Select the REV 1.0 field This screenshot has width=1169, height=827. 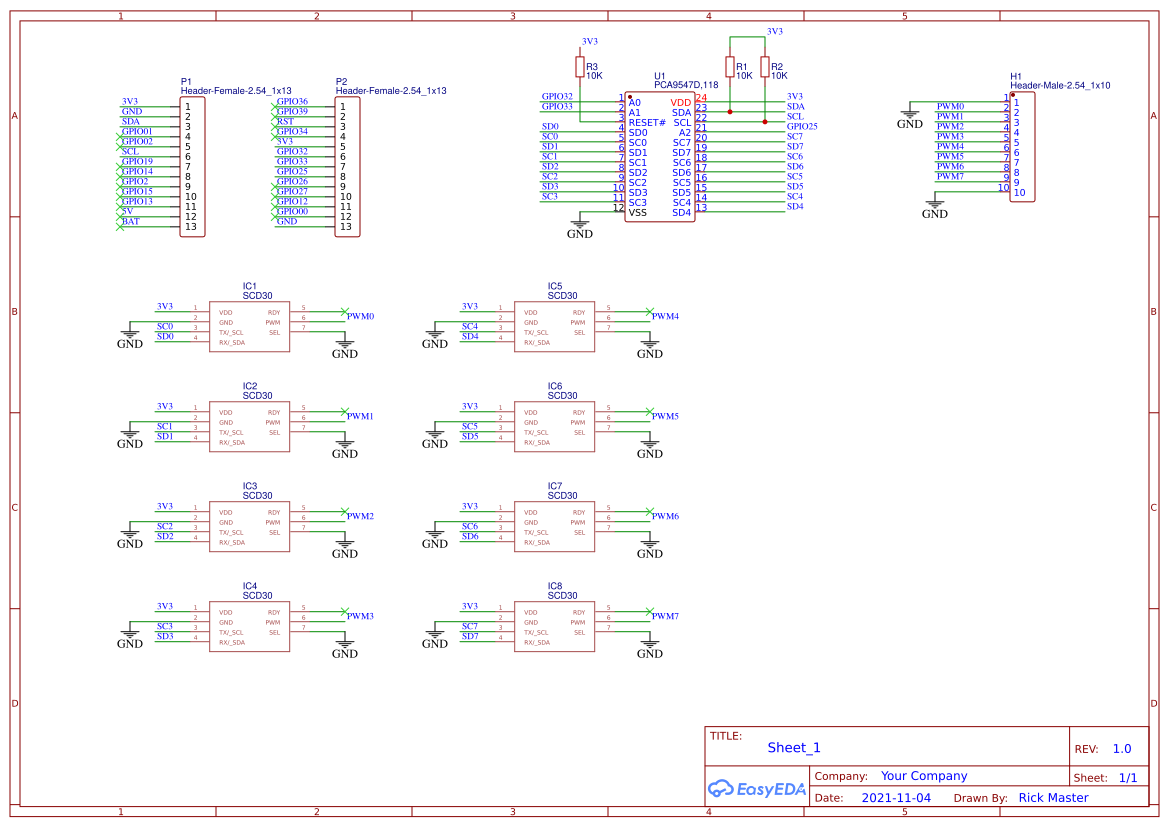1120,747
